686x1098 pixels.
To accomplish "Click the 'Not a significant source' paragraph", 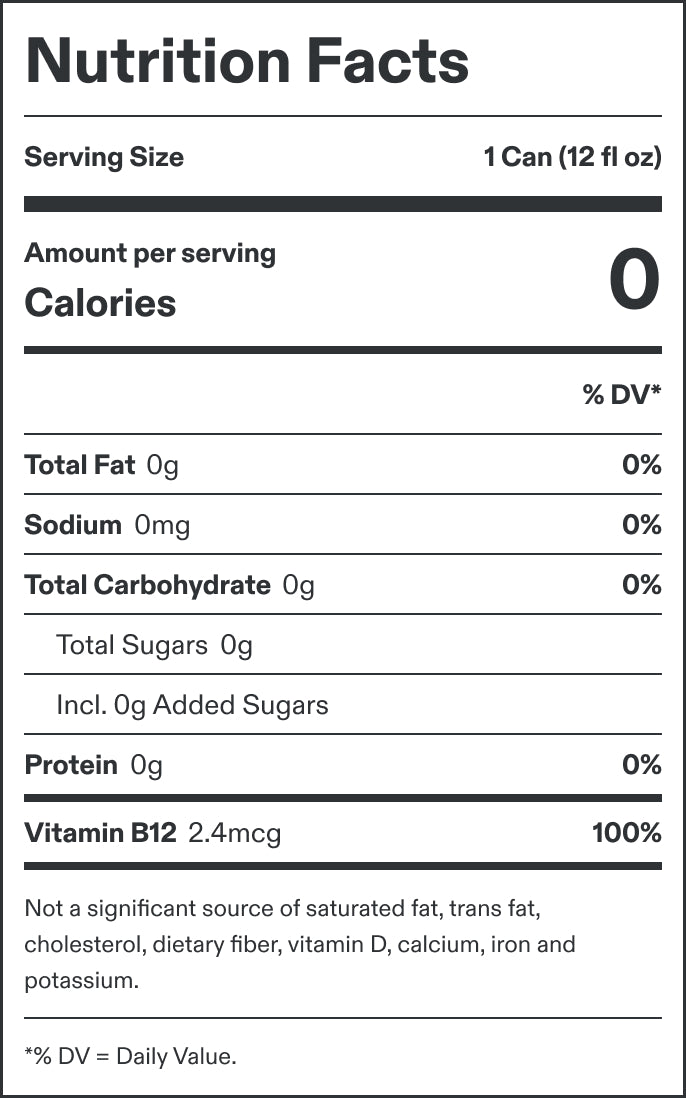I will [x=300, y=944].
